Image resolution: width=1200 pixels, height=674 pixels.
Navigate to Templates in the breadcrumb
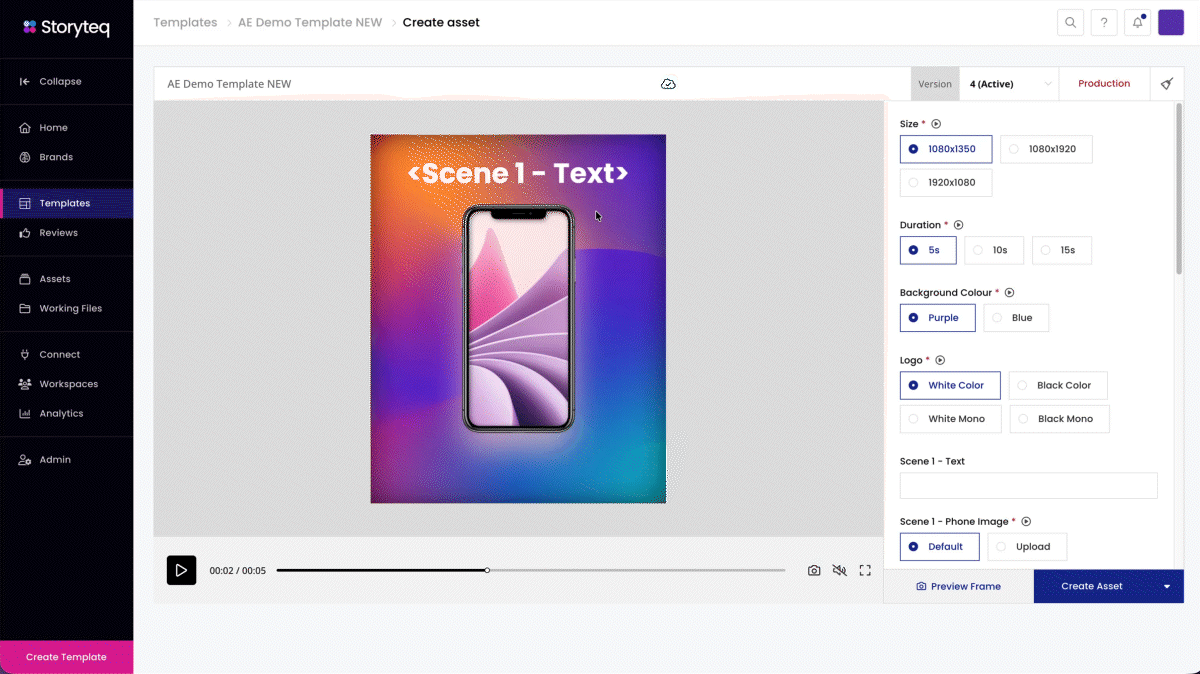185,21
